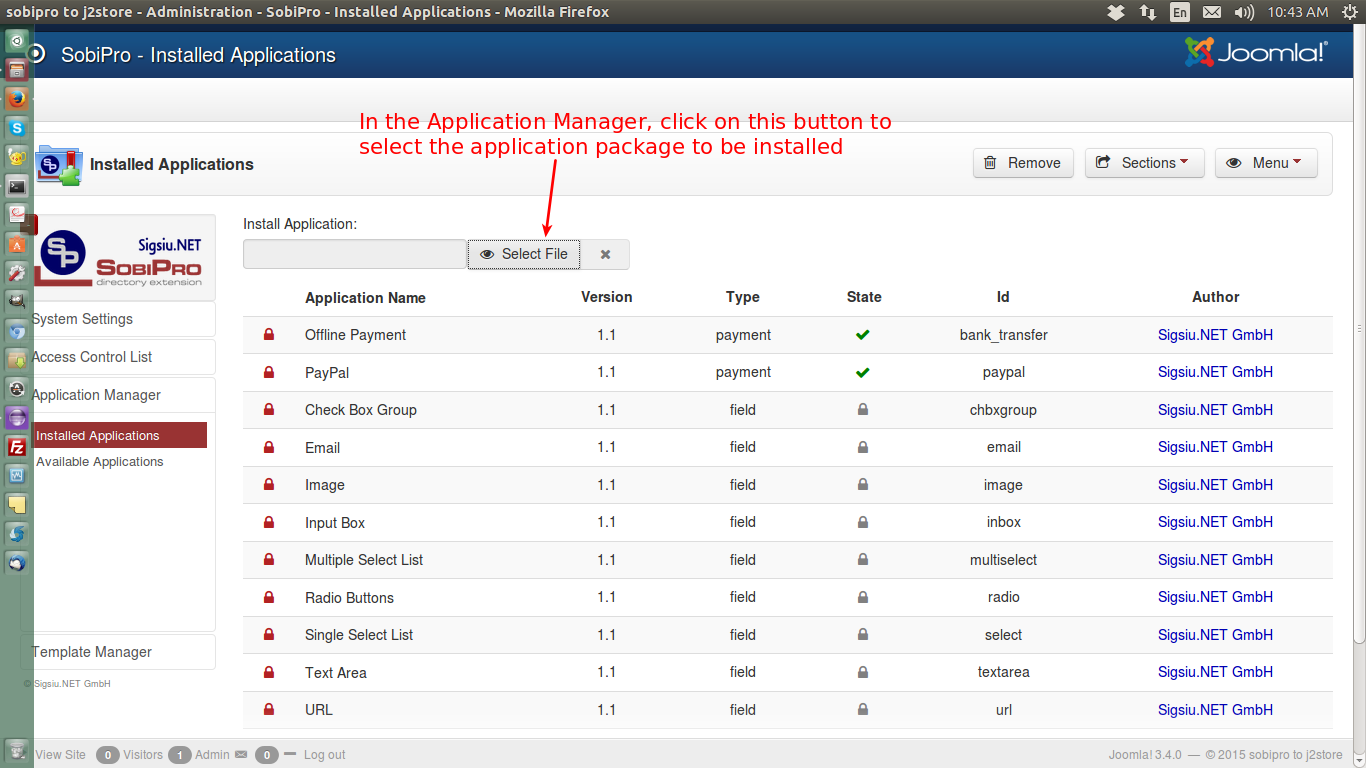
Task: Open the Sections dropdown
Action: [1144, 163]
